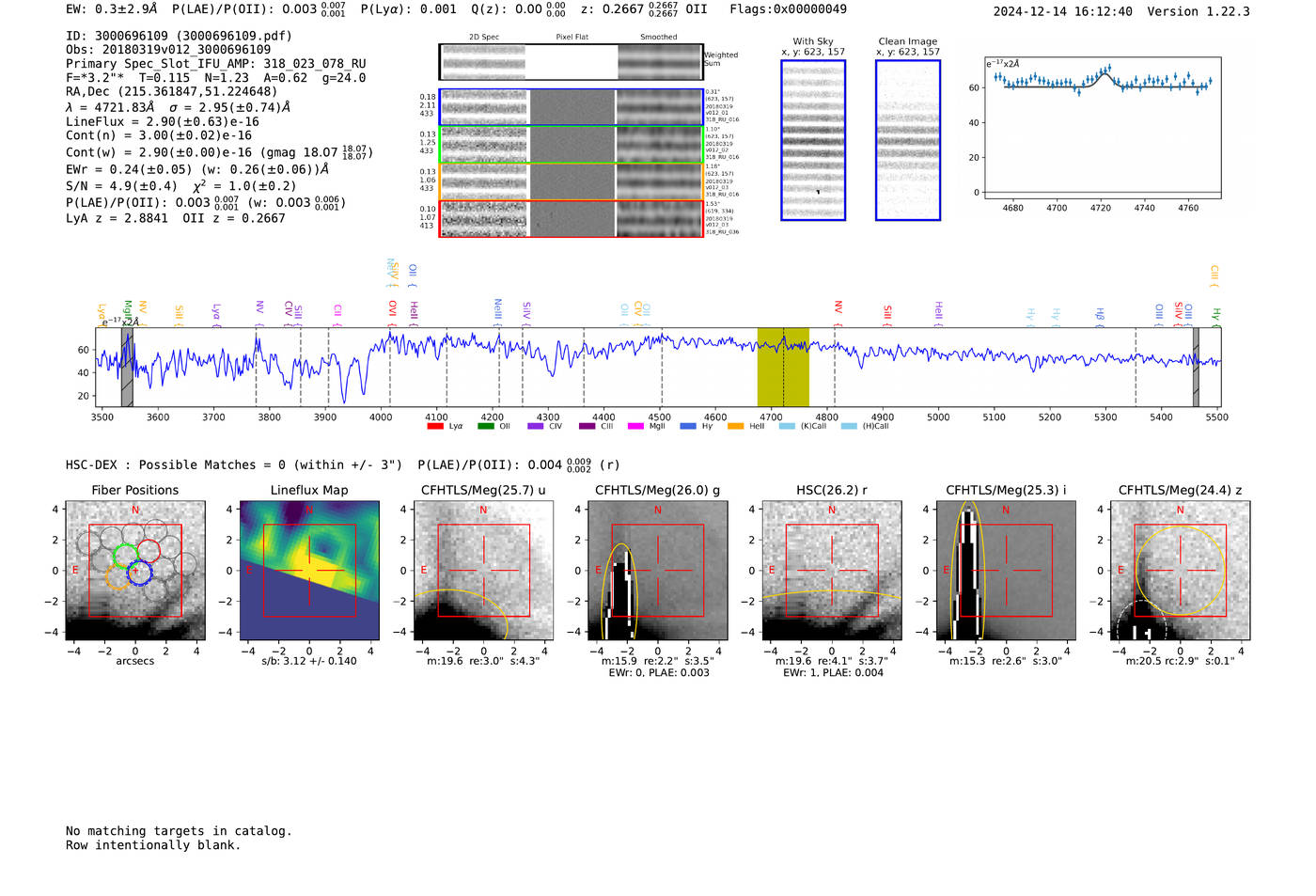
Task: Click the hatched gray band near 5460Å
Action: point(1196,367)
